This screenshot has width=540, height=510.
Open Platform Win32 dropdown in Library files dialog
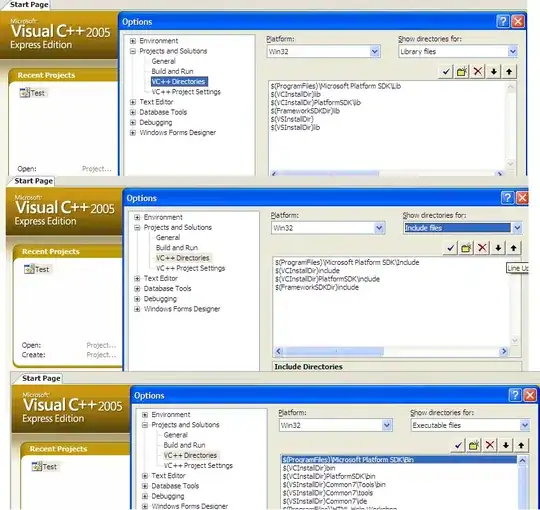pos(375,52)
